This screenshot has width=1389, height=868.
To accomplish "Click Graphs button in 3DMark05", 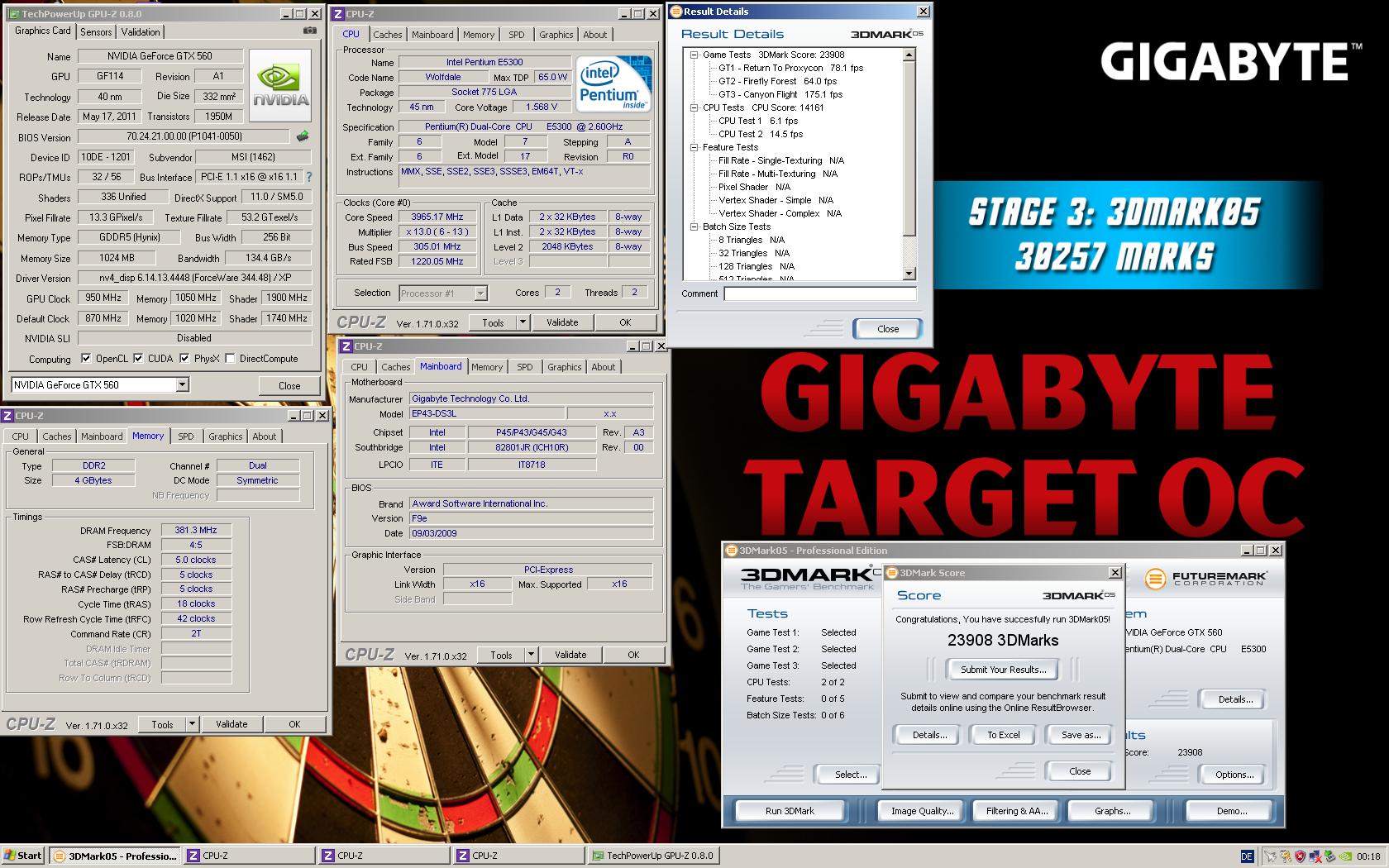I will click(1112, 811).
